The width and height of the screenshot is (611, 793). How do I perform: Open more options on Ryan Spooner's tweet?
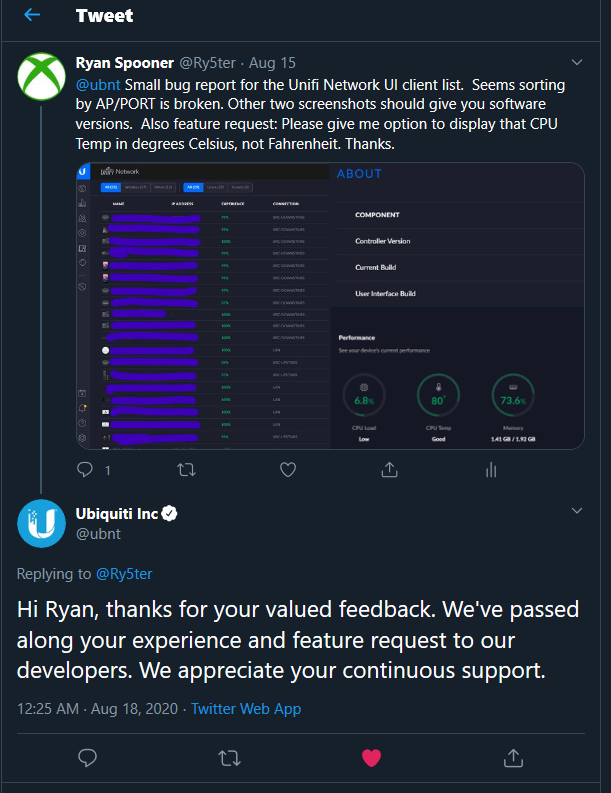click(x=577, y=62)
